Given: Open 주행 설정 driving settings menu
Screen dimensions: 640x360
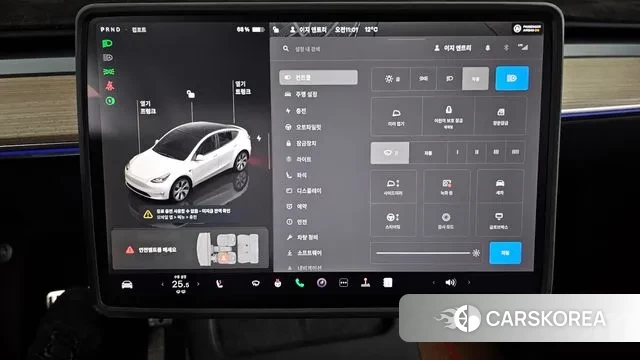Looking at the screenshot, I should click(x=301, y=94).
